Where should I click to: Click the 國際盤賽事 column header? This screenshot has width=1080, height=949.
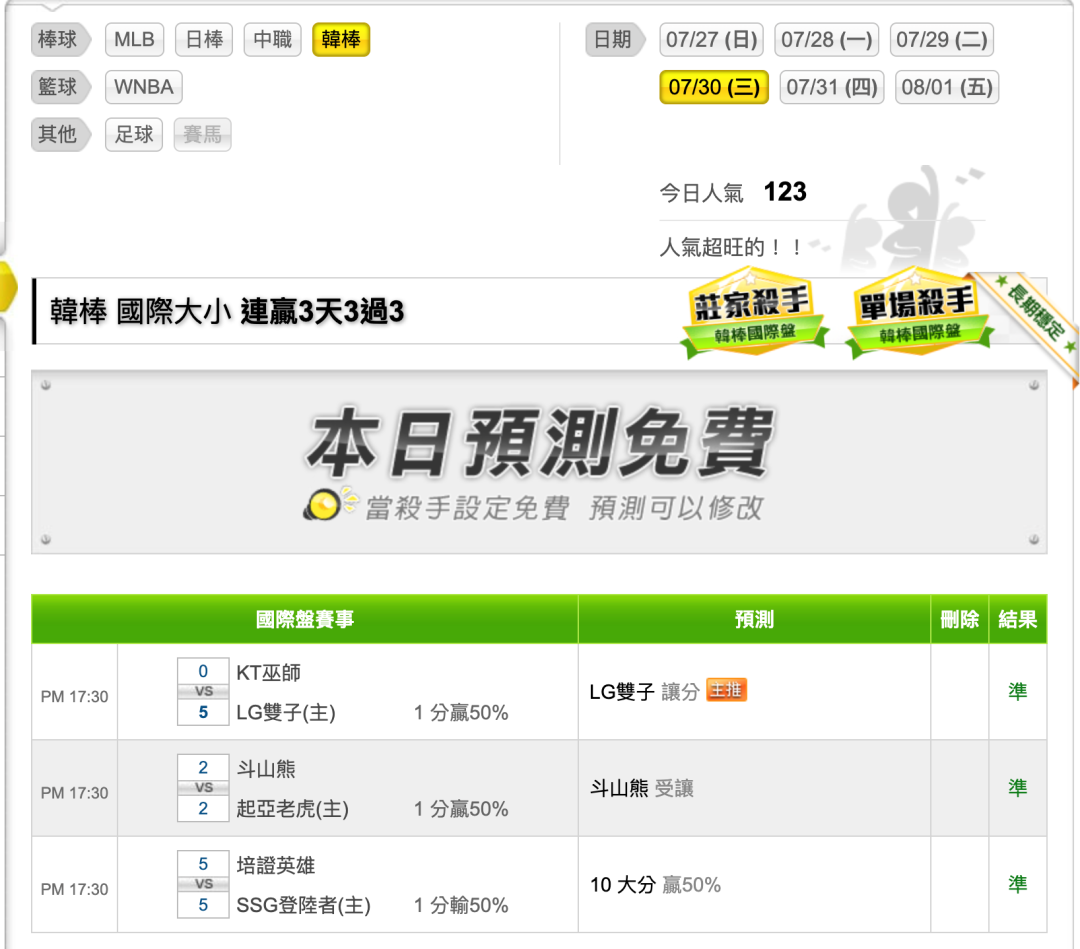[x=304, y=619]
